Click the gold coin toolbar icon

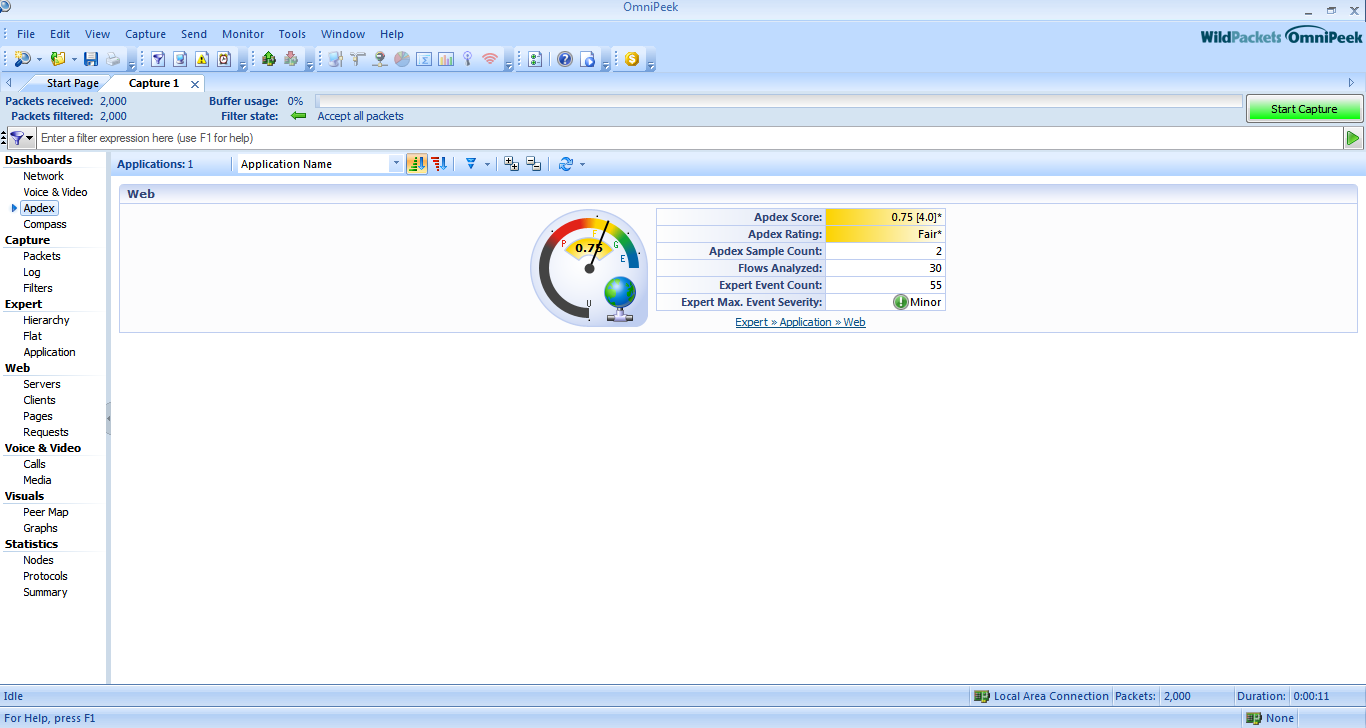tap(632, 59)
